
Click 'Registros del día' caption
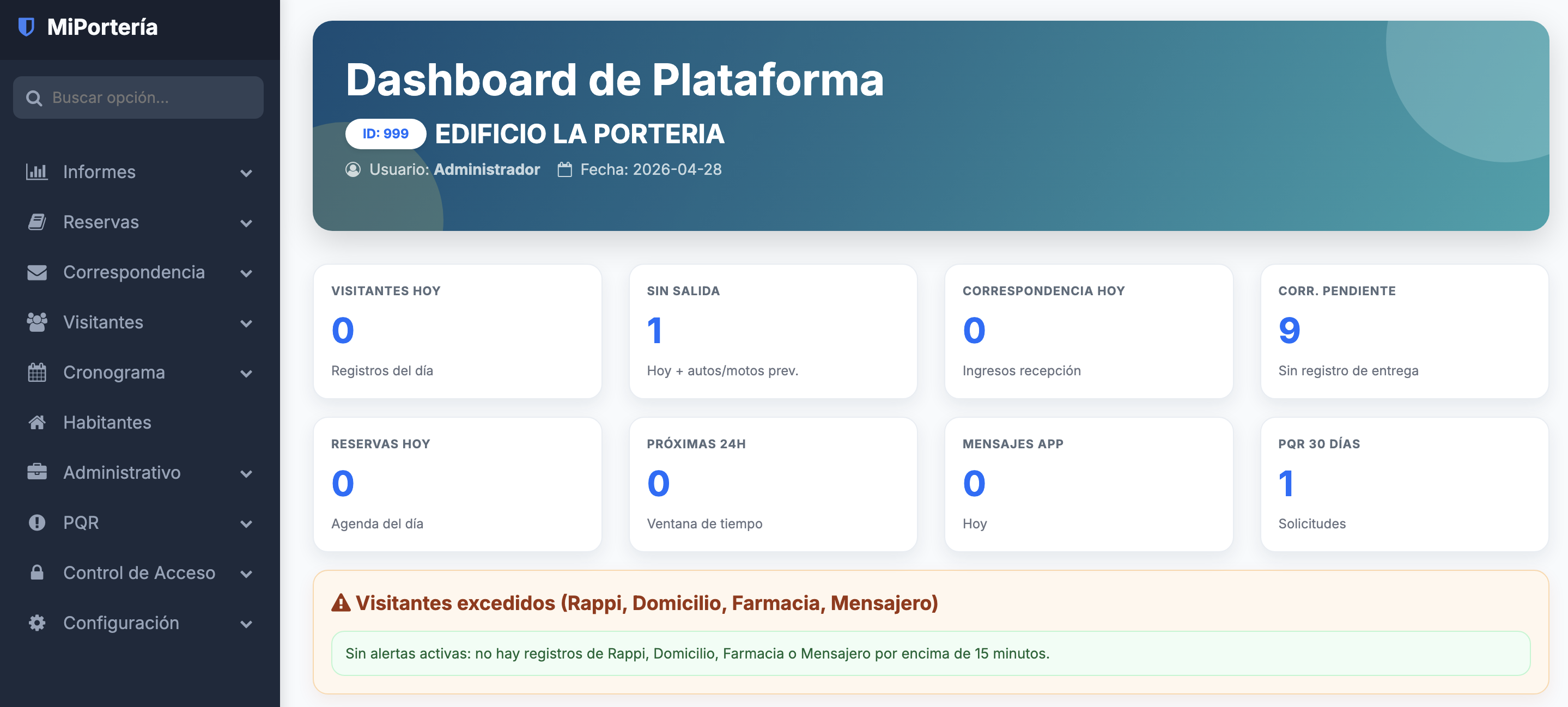(382, 370)
